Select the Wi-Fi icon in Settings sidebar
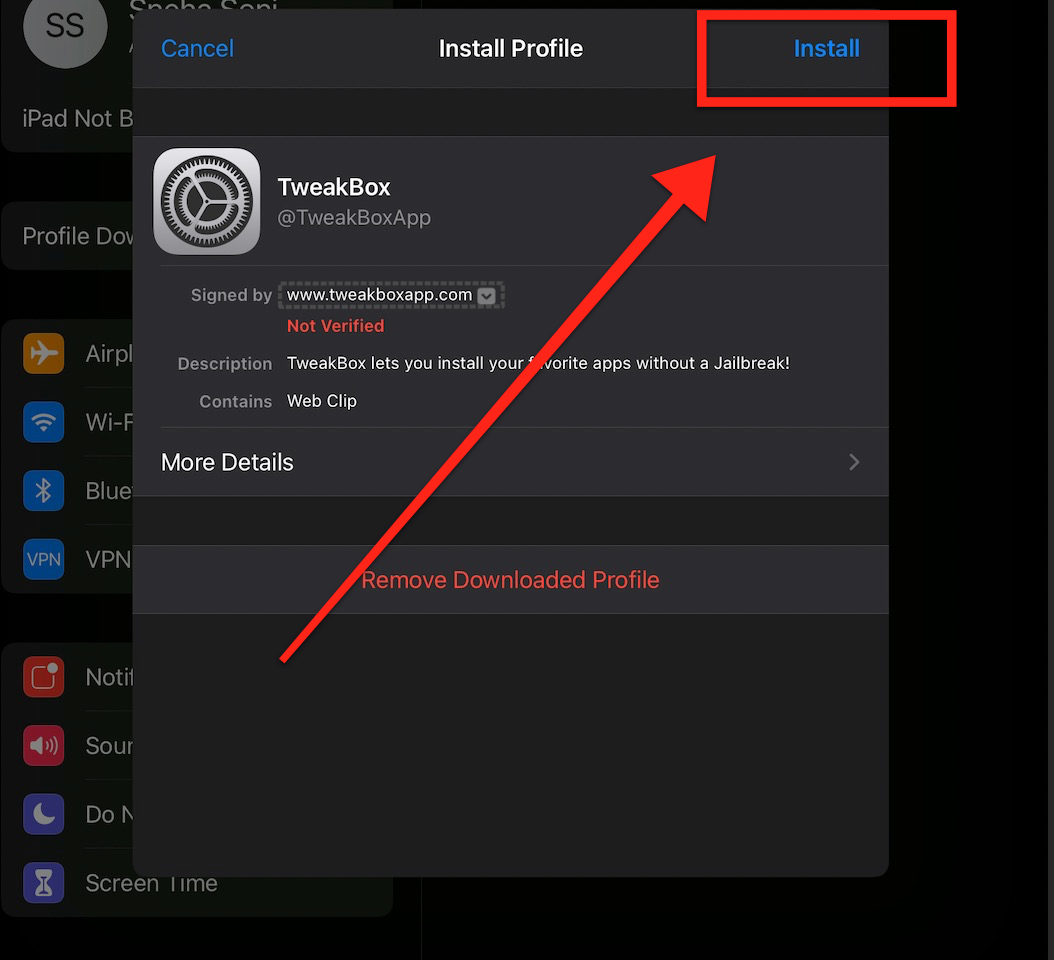Image resolution: width=1054 pixels, height=960 pixels. [44, 422]
